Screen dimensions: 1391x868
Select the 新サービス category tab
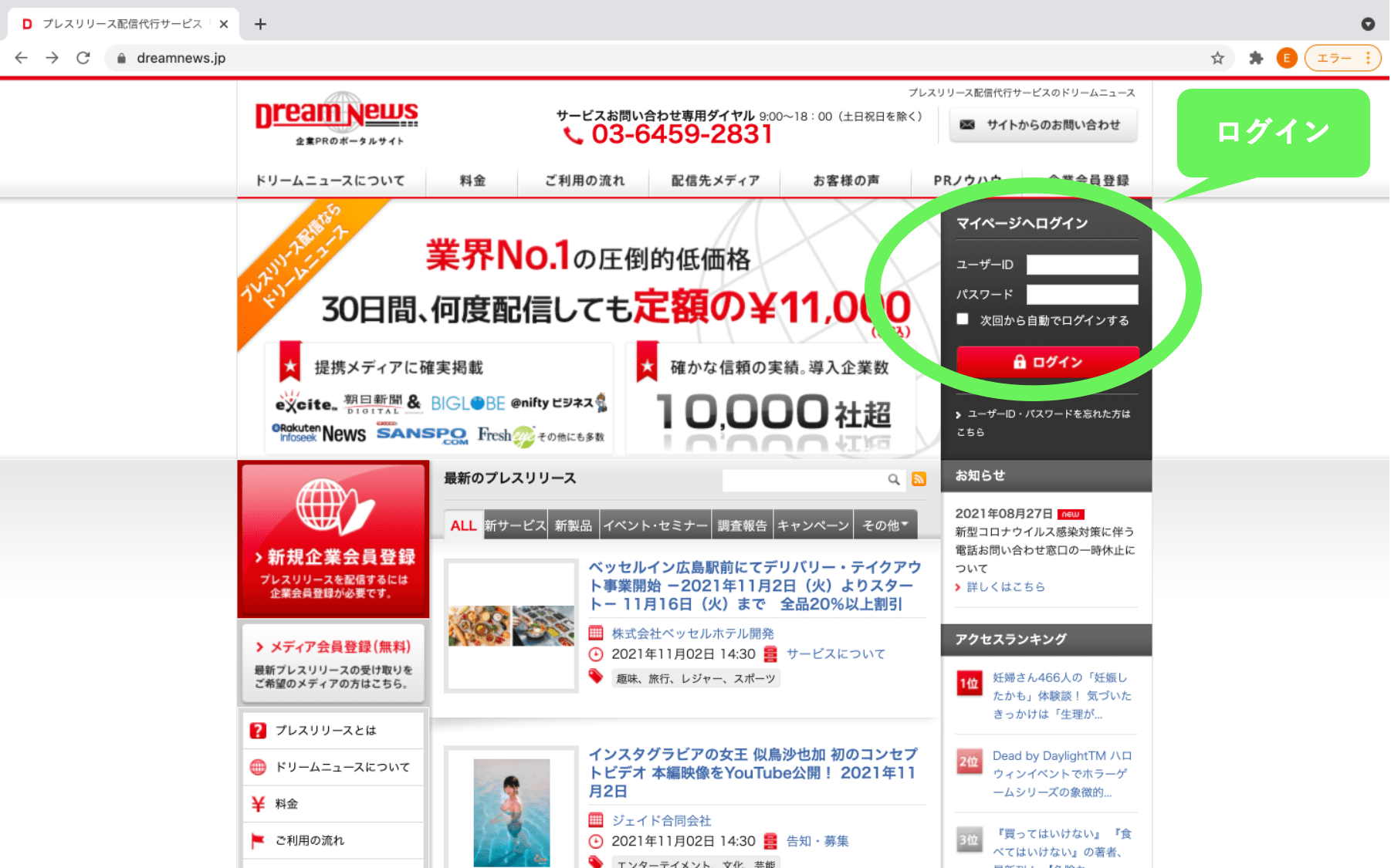(x=515, y=525)
